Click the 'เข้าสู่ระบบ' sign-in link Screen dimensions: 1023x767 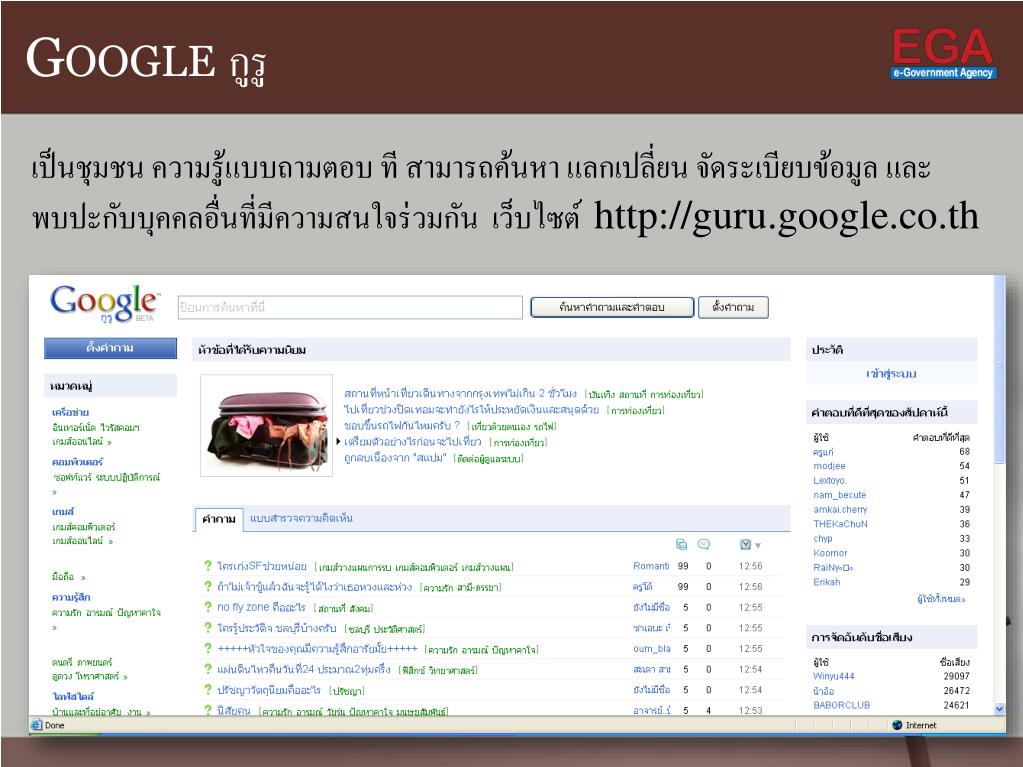891,374
